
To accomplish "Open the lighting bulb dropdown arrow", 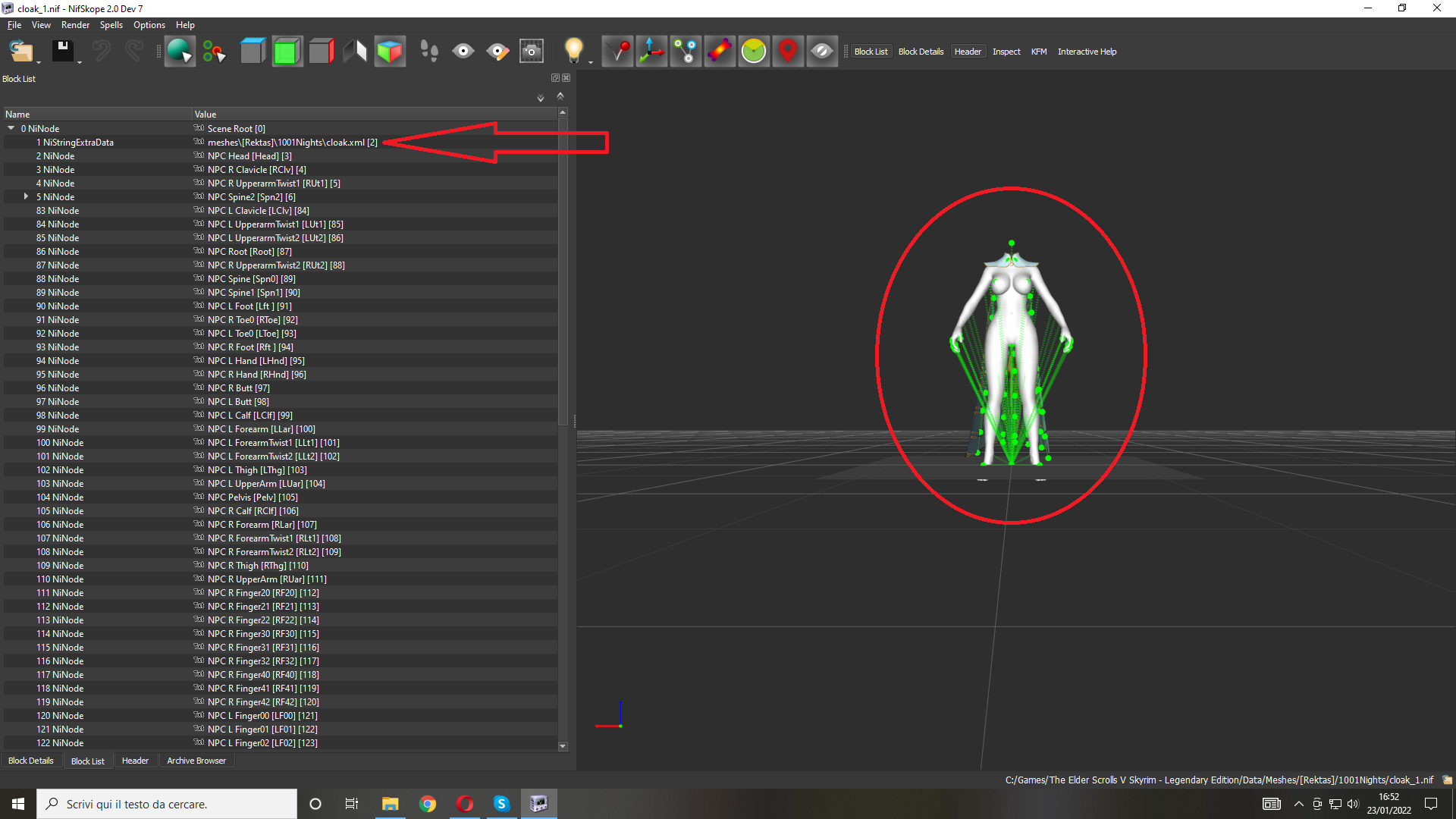I will pyautogui.click(x=590, y=62).
